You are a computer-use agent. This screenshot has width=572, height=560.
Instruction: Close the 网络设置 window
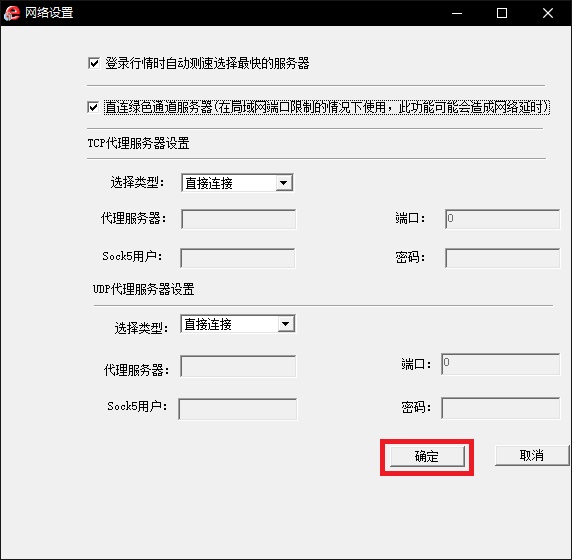[x=548, y=13]
